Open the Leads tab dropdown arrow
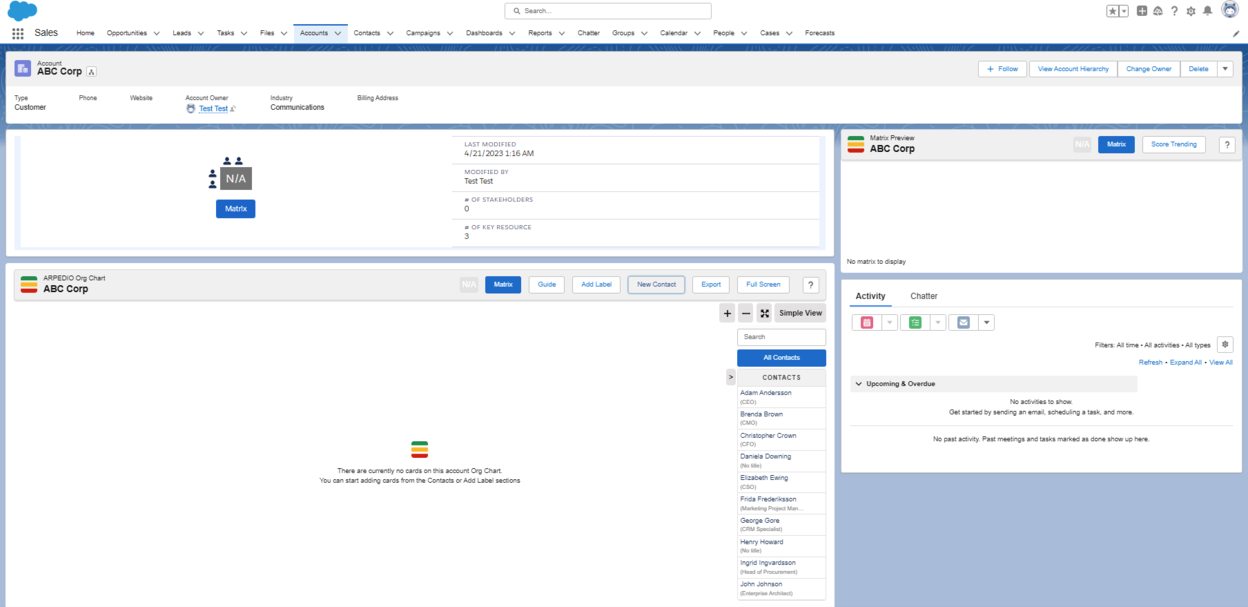Viewport: 1248px width, 607px height. click(201, 33)
